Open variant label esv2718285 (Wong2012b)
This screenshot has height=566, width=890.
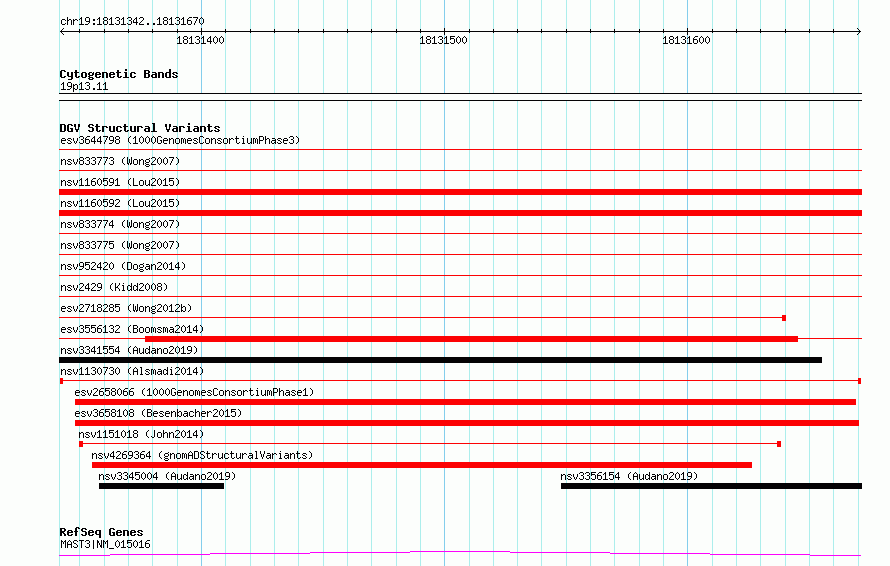pyautogui.click(x=126, y=308)
